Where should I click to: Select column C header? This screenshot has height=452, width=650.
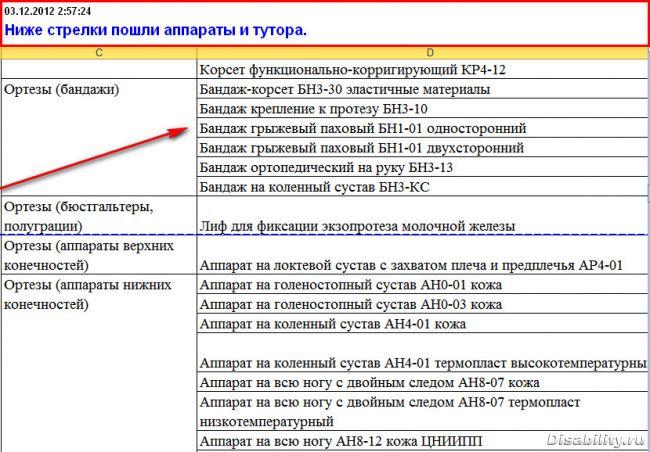pos(99,53)
